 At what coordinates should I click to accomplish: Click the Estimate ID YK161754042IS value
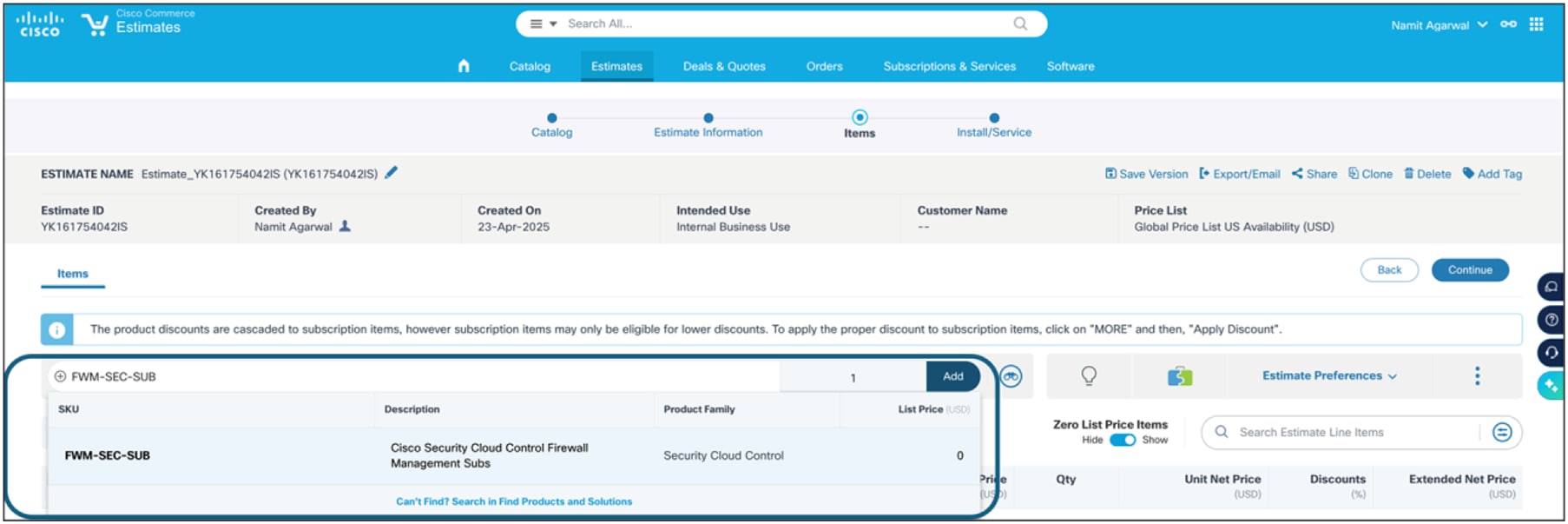coord(84,227)
